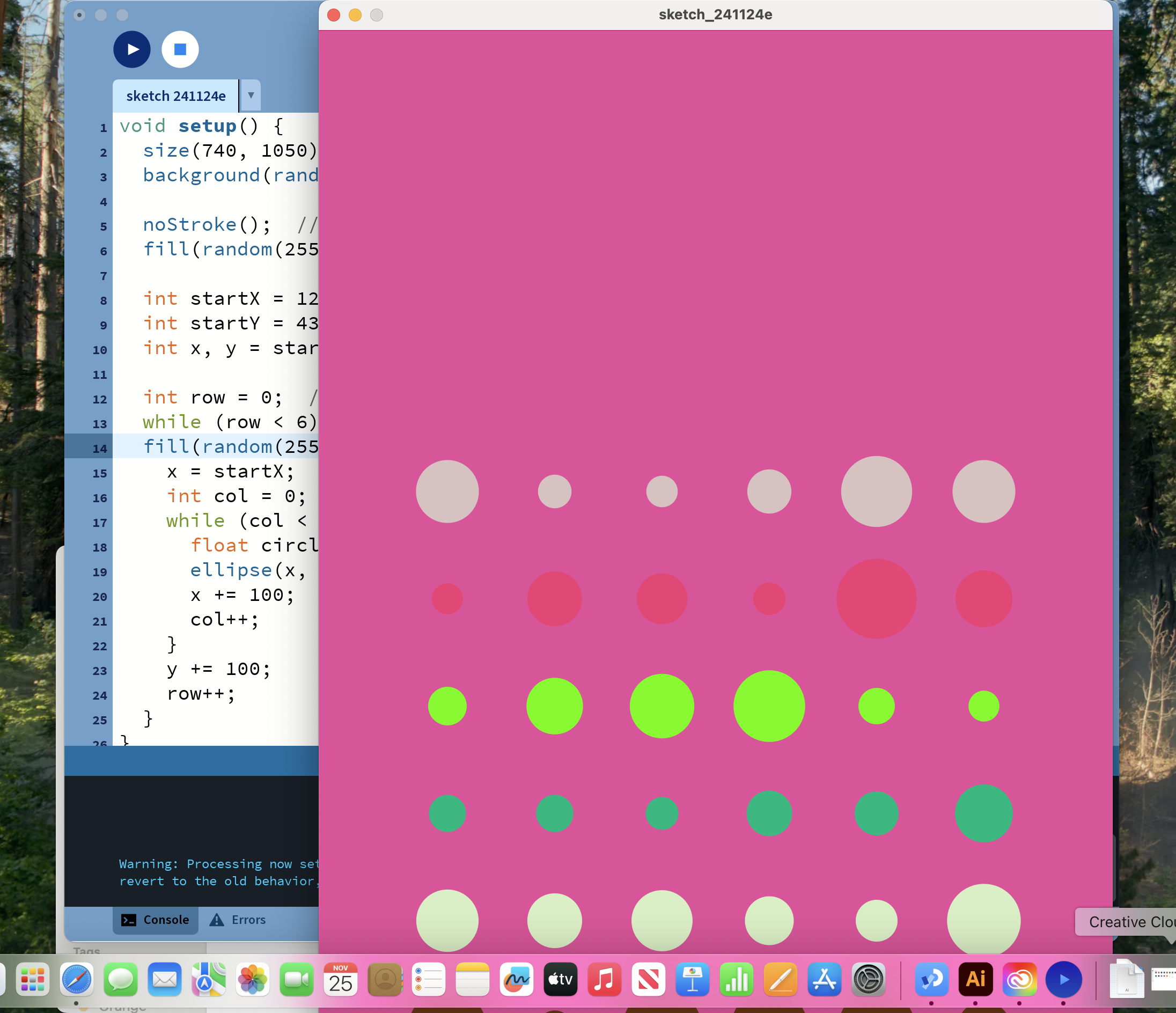1176x1013 pixels.
Task: Select the sketch_241124e editor tab
Action: click(175, 96)
